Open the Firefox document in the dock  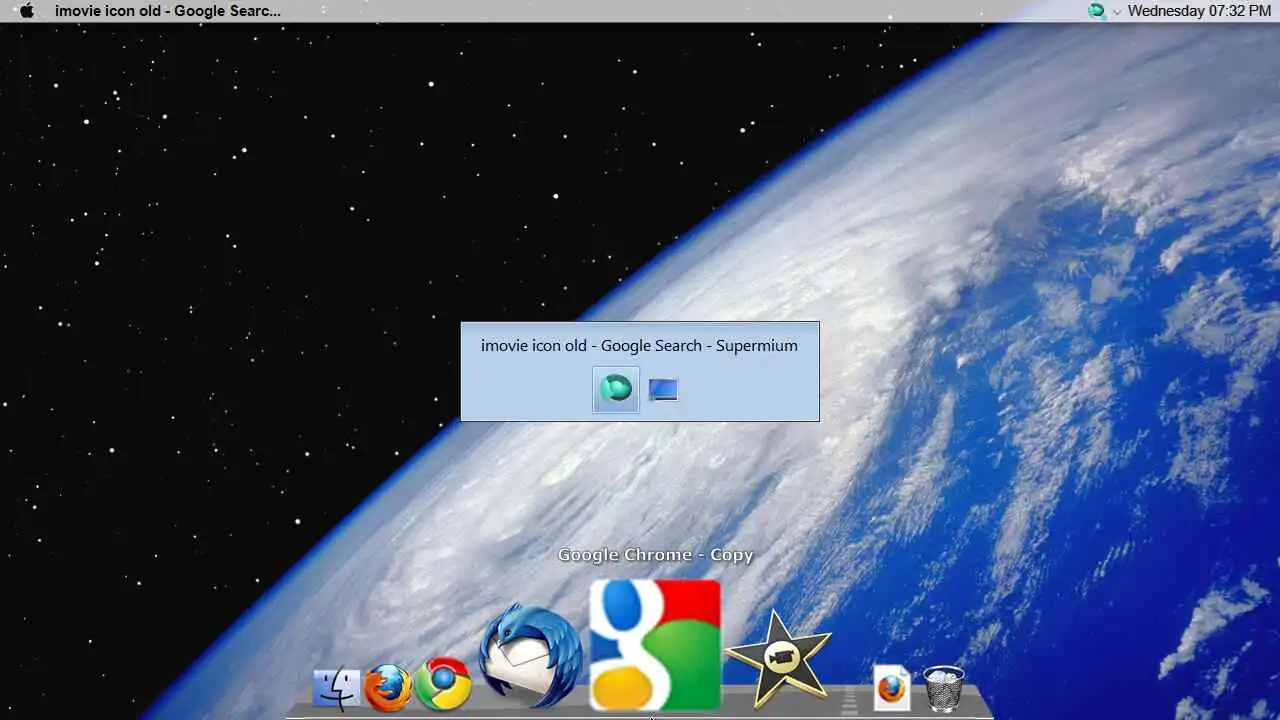click(x=892, y=688)
